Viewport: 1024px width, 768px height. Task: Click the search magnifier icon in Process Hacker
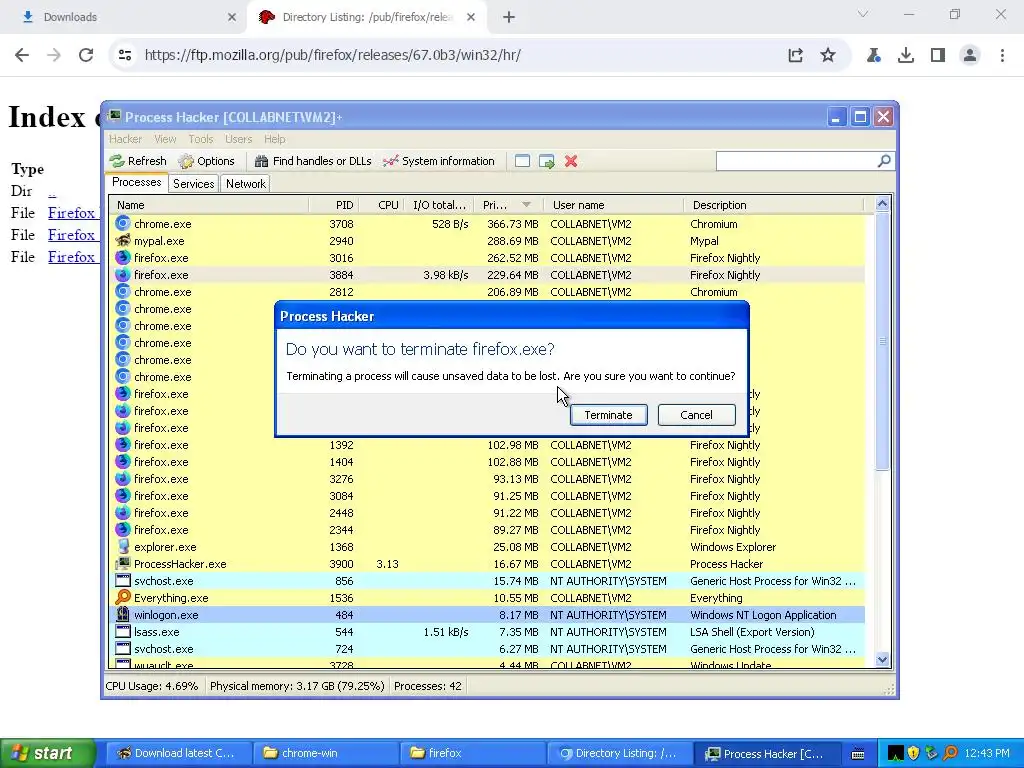(884, 161)
